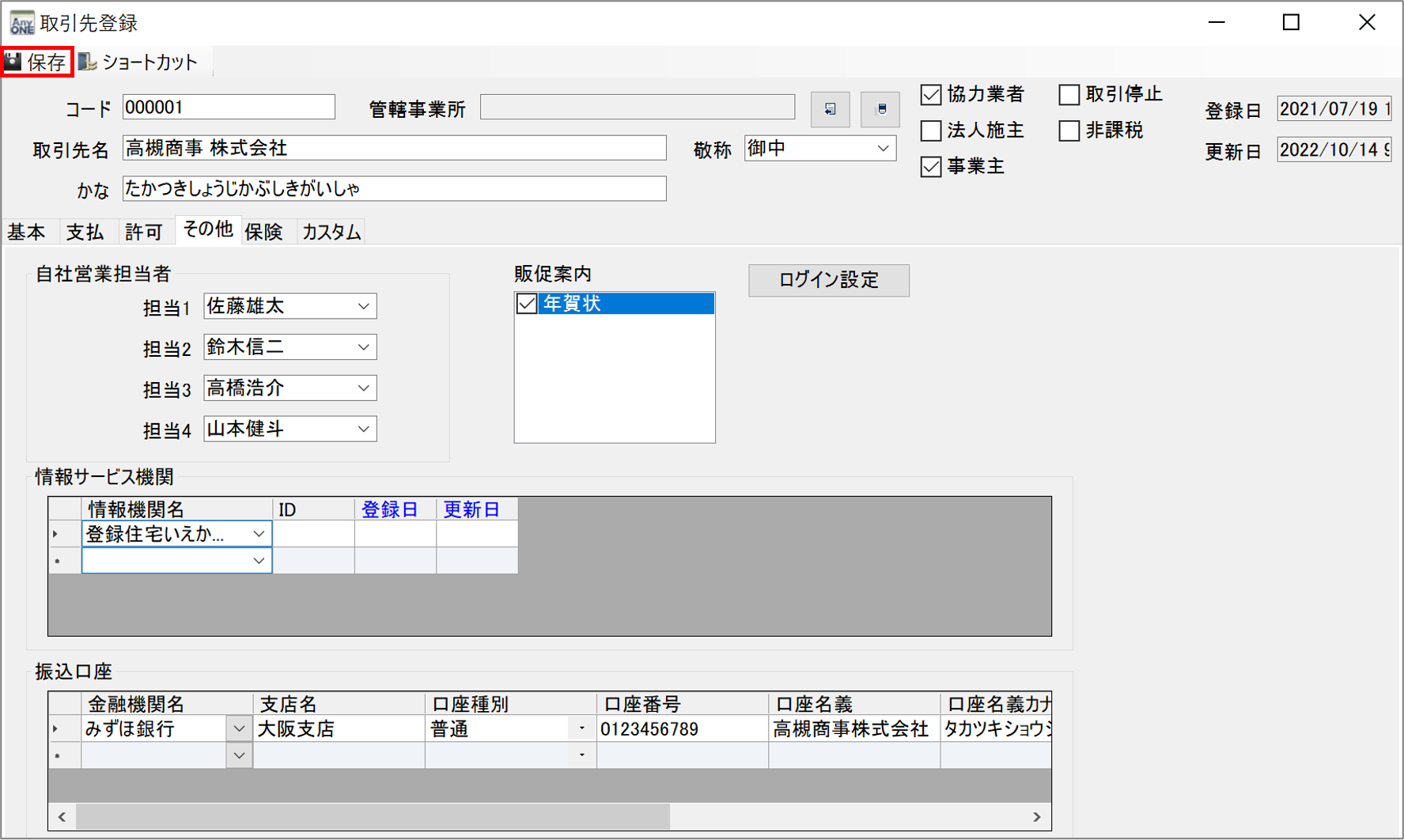
Task: Open the 敬称 dropdown showing 御中
Action: [883, 149]
